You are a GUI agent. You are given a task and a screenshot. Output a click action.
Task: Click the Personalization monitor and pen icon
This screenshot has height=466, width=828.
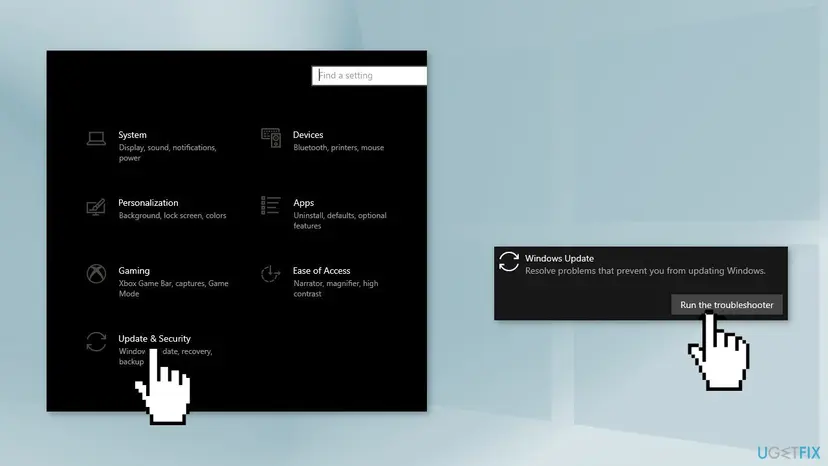click(x=96, y=207)
